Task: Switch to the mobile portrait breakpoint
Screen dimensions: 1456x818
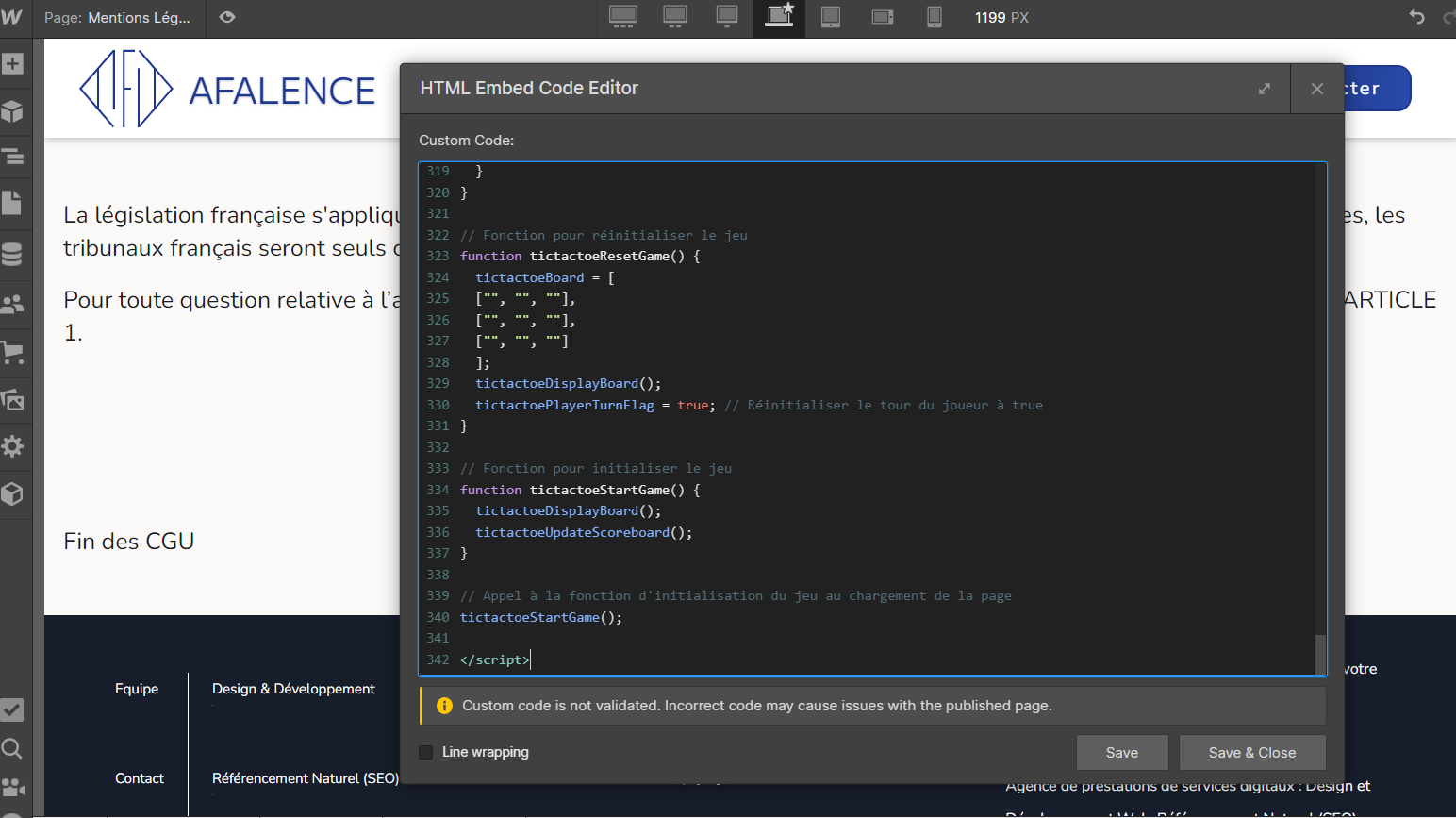Action: click(x=935, y=17)
